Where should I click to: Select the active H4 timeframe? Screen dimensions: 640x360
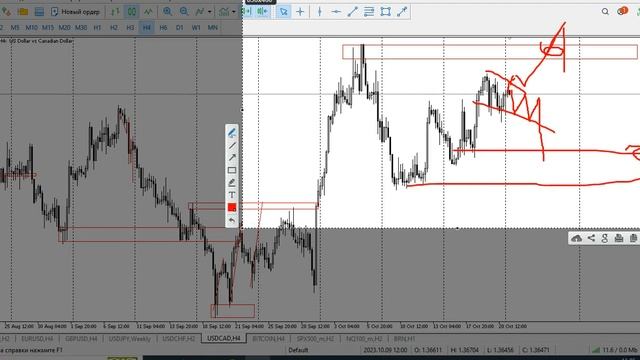pos(147,28)
